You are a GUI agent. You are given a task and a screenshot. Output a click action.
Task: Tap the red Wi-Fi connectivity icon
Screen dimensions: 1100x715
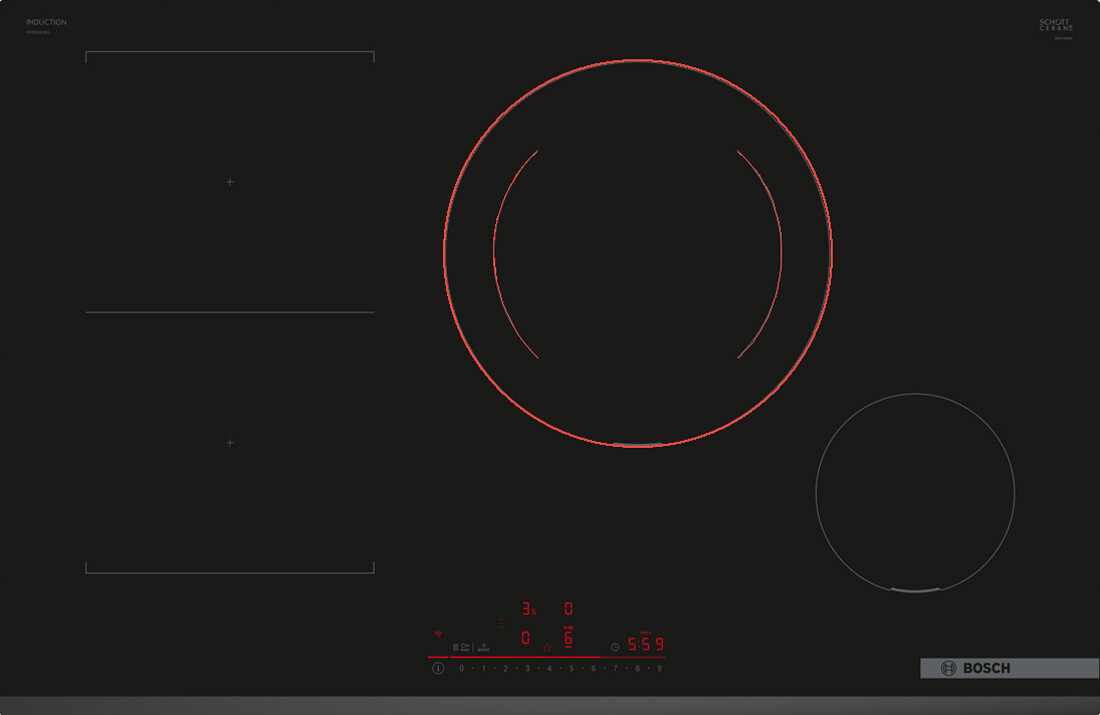pos(437,634)
